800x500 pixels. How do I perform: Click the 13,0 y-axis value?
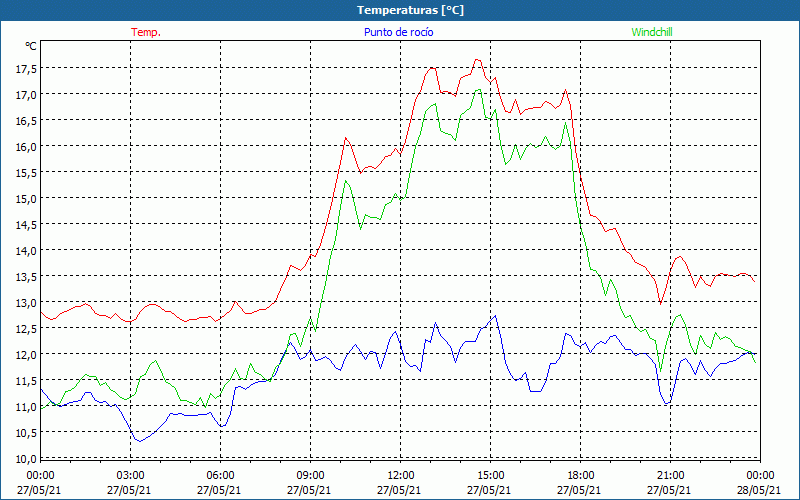point(25,304)
